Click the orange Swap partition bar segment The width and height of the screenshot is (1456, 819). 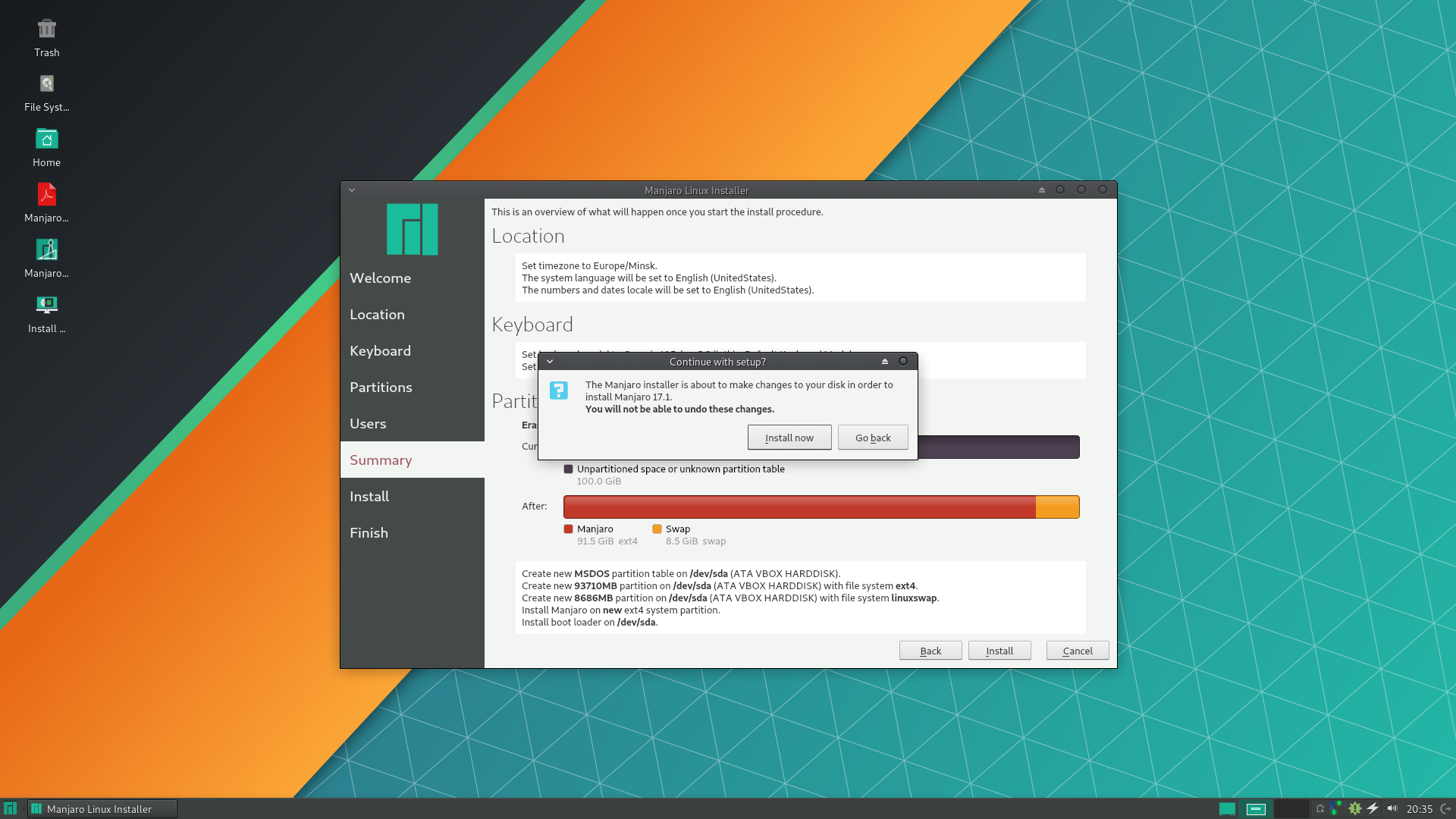(x=1058, y=507)
